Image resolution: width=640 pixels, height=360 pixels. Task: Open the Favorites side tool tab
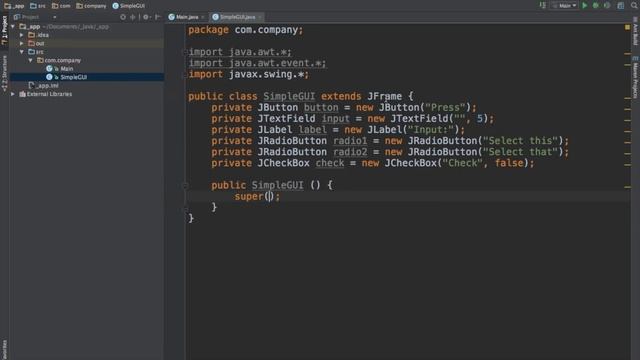coord(4,349)
